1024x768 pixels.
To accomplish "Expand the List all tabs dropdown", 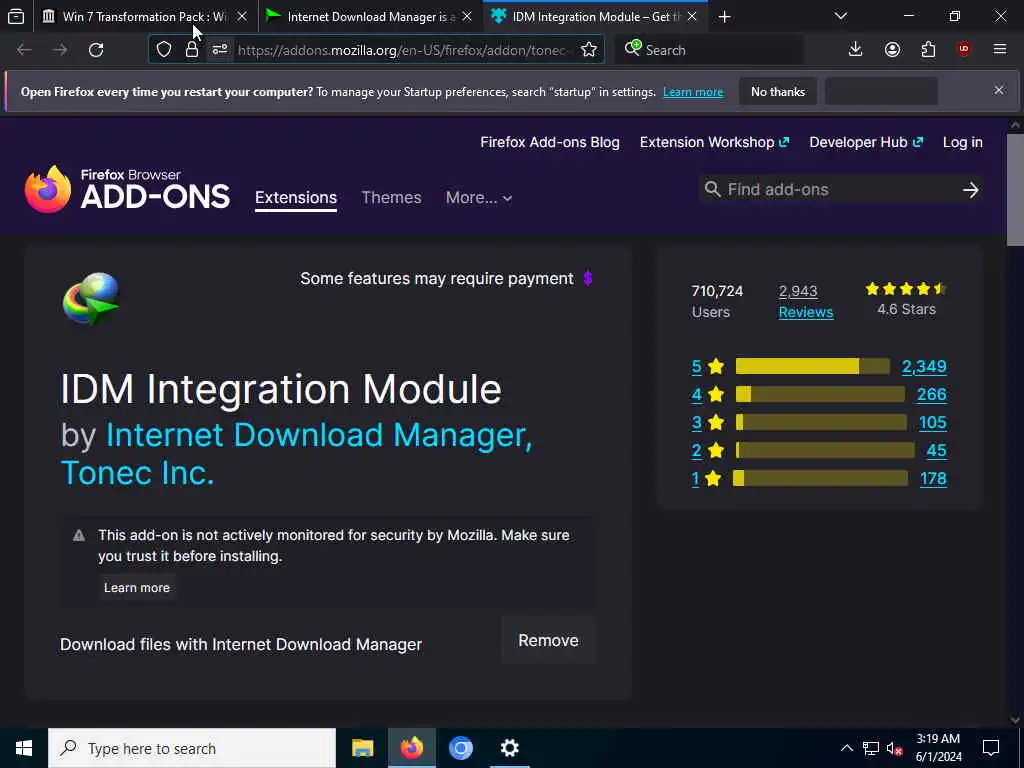I will [841, 16].
